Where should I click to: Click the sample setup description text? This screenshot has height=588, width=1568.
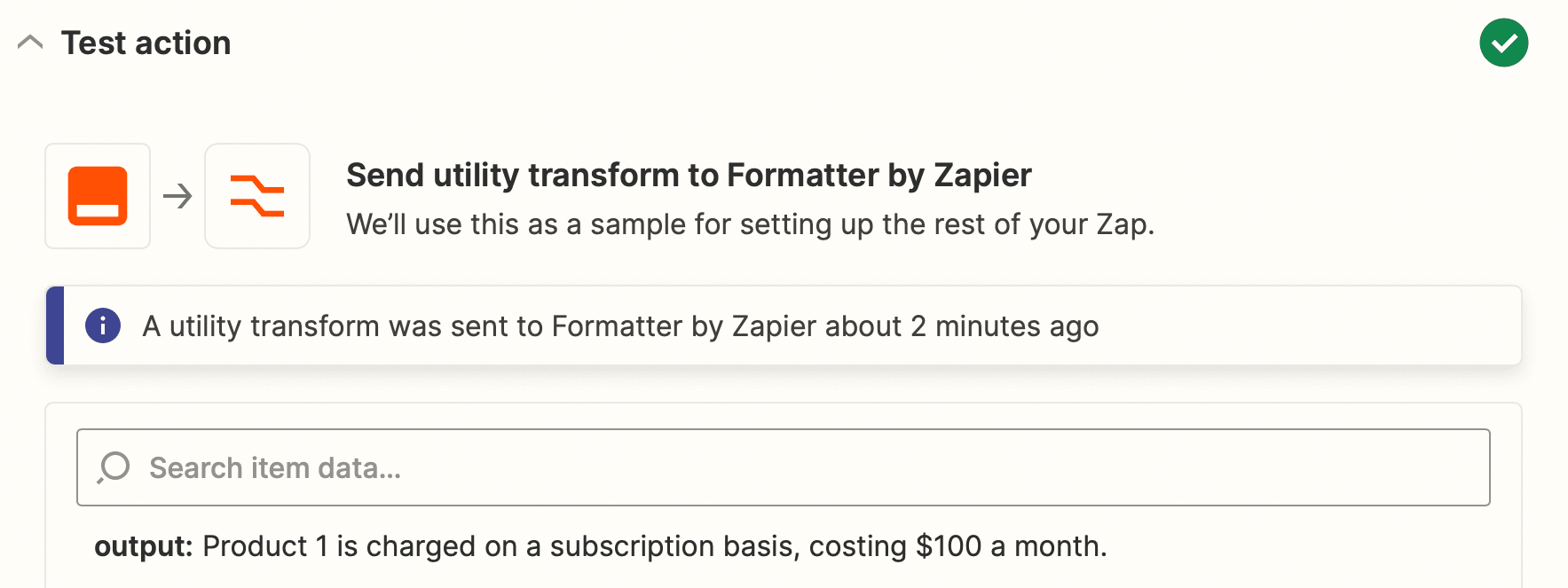(x=750, y=224)
